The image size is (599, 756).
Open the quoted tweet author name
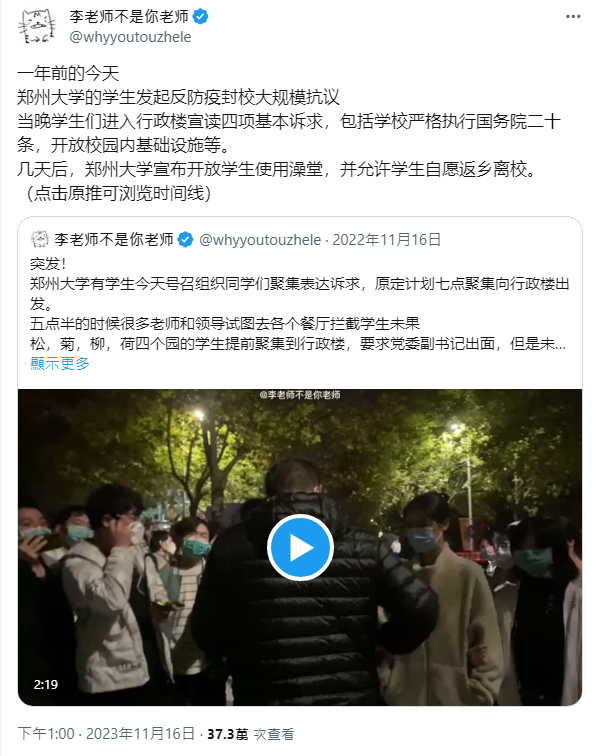tap(114, 240)
